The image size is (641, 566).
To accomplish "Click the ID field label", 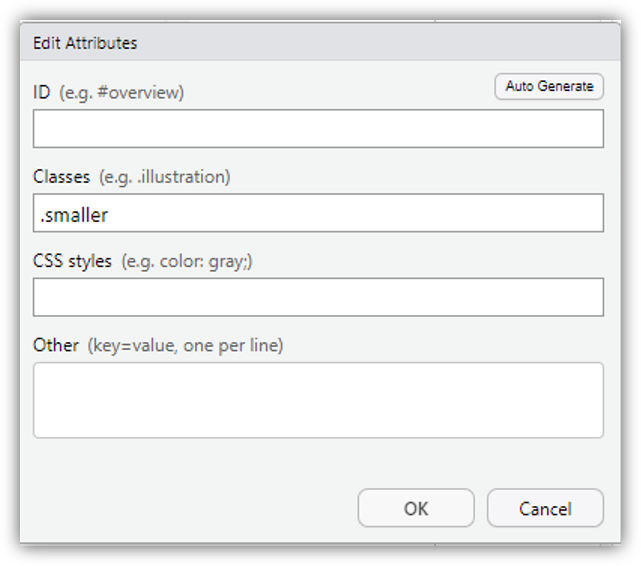I will [x=42, y=92].
